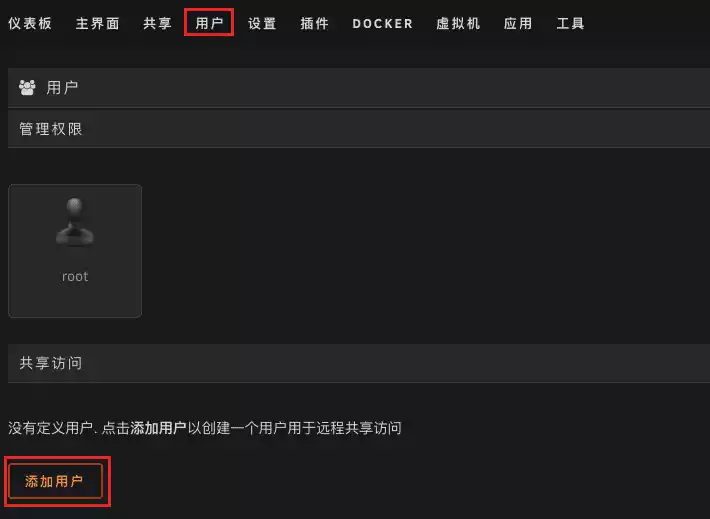Switch to the DOCKER tab

[383, 24]
